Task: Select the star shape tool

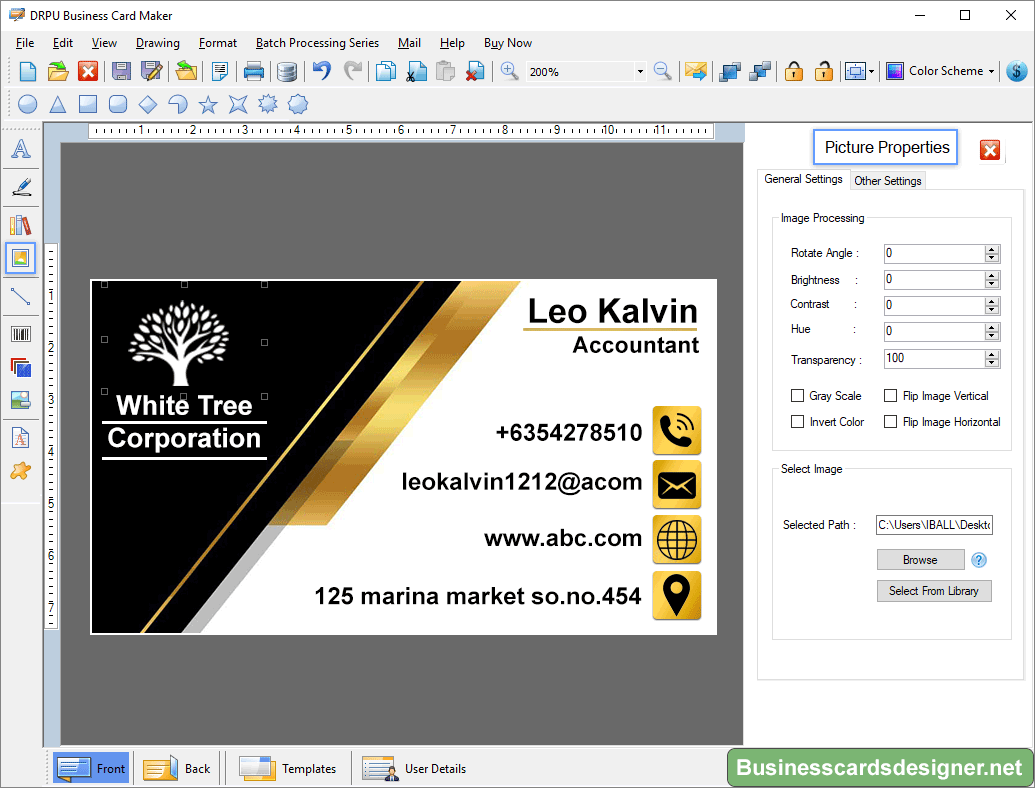Action: pyautogui.click(x=208, y=104)
